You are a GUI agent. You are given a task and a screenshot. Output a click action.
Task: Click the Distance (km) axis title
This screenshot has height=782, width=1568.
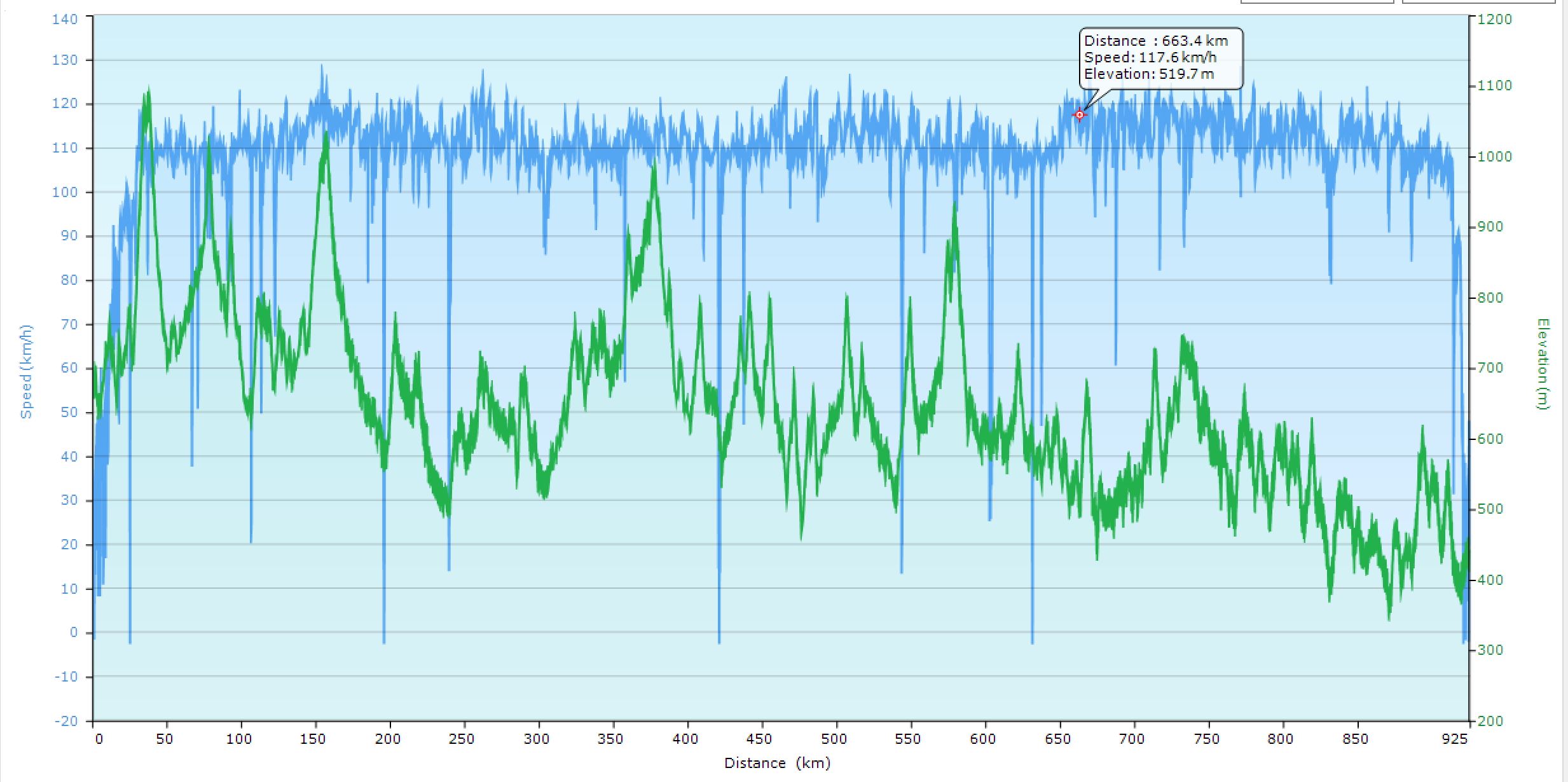[777, 763]
